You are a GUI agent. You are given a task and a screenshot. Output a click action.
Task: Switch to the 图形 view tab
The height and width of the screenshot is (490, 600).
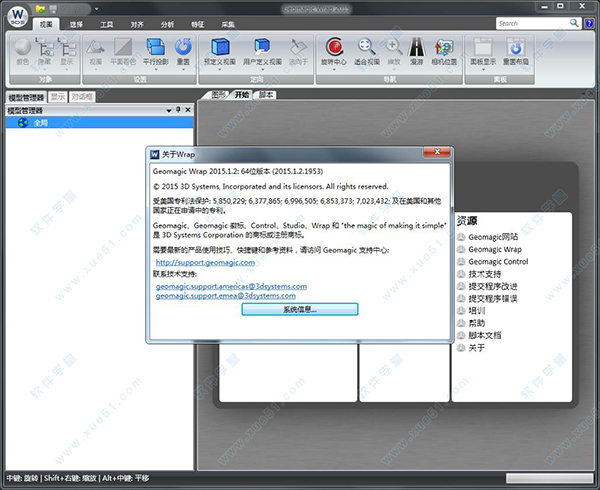pos(218,94)
